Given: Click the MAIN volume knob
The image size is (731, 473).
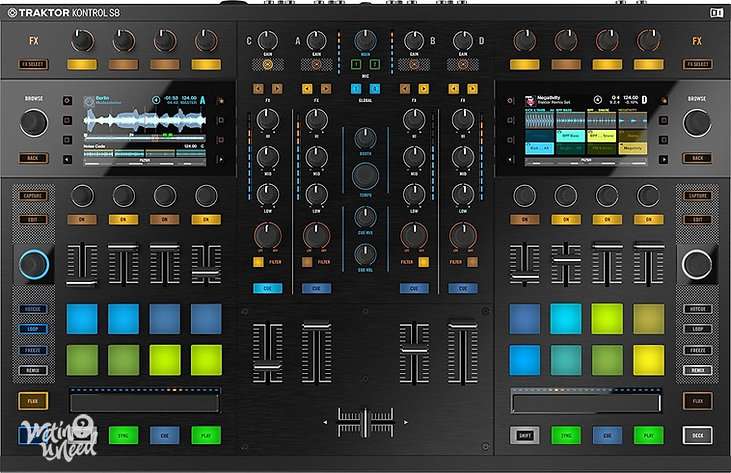Looking at the screenshot, I should (x=365, y=41).
